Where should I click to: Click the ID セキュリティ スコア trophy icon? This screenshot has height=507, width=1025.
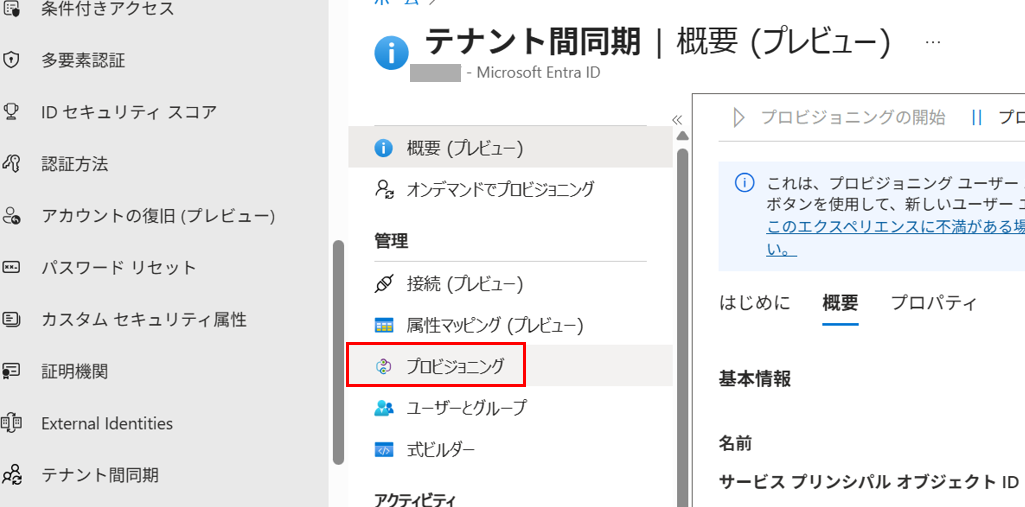pyautogui.click(x=11, y=112)
